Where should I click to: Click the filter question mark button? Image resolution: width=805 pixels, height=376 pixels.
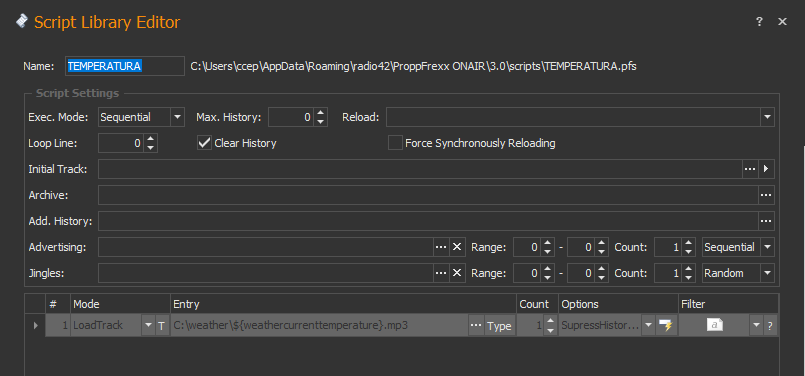(770, 326)
